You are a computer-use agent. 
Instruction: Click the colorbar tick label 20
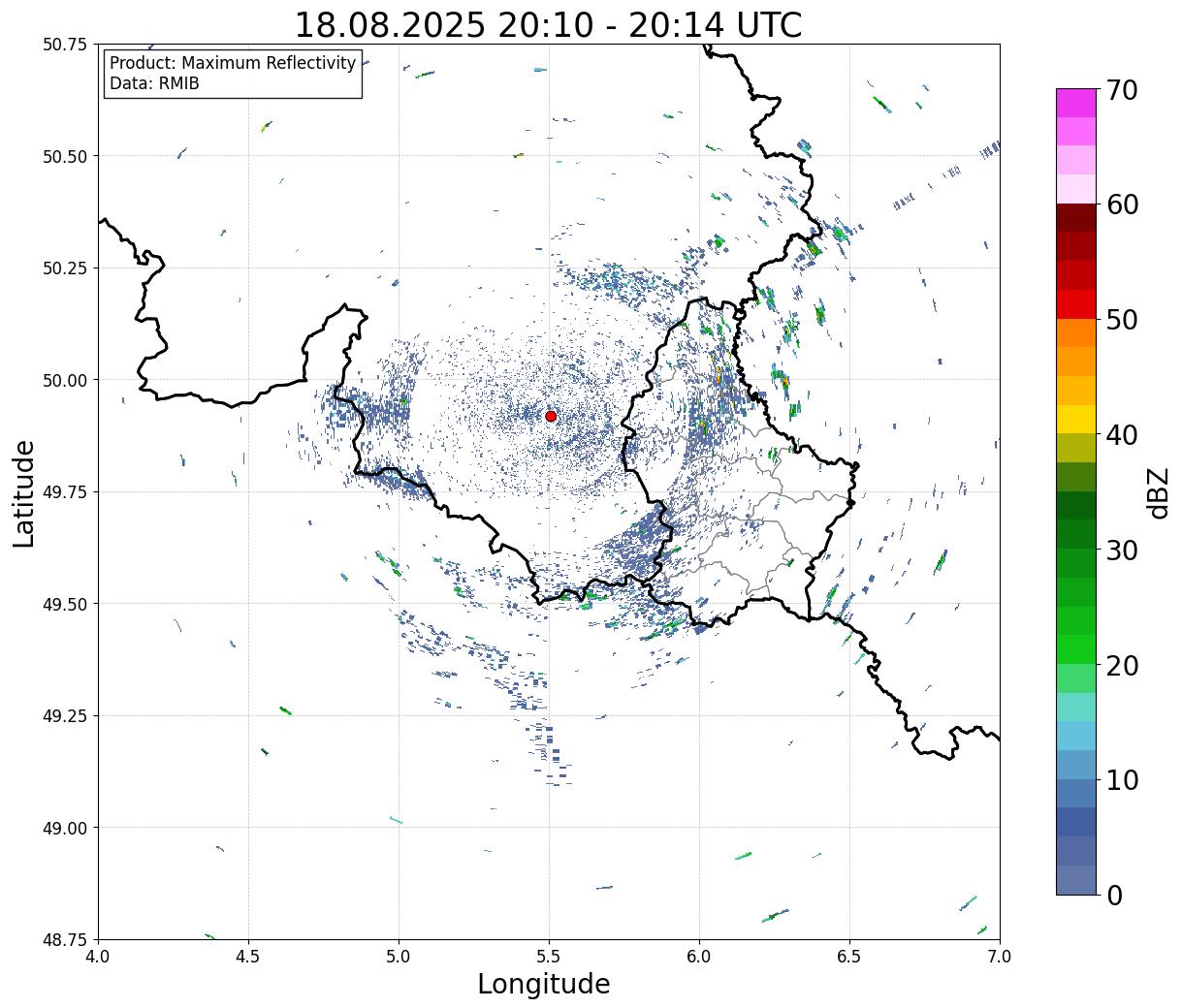(x=1122, y=666)
